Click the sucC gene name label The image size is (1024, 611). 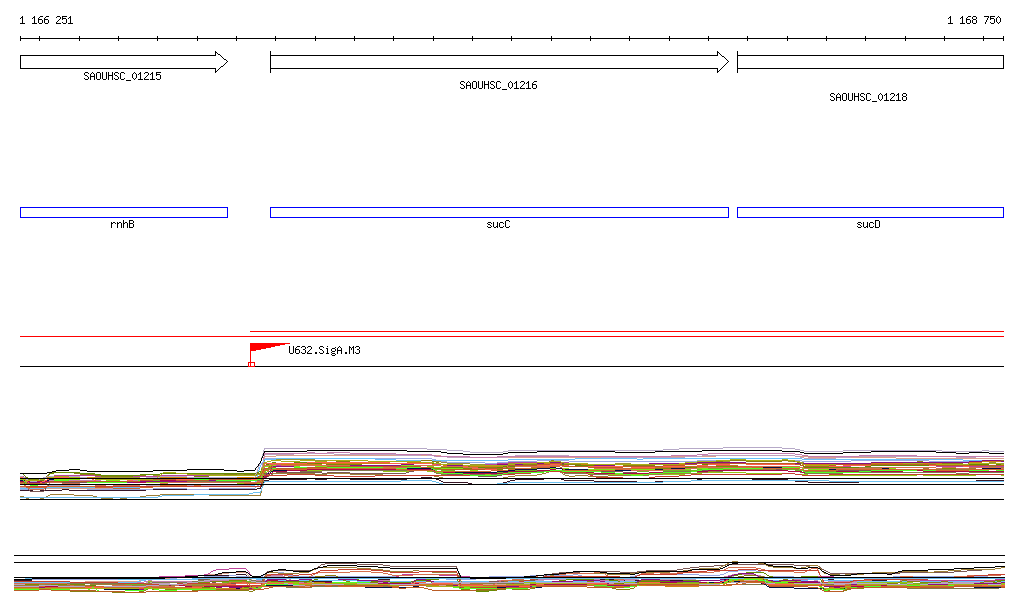(x=498, y=225)
